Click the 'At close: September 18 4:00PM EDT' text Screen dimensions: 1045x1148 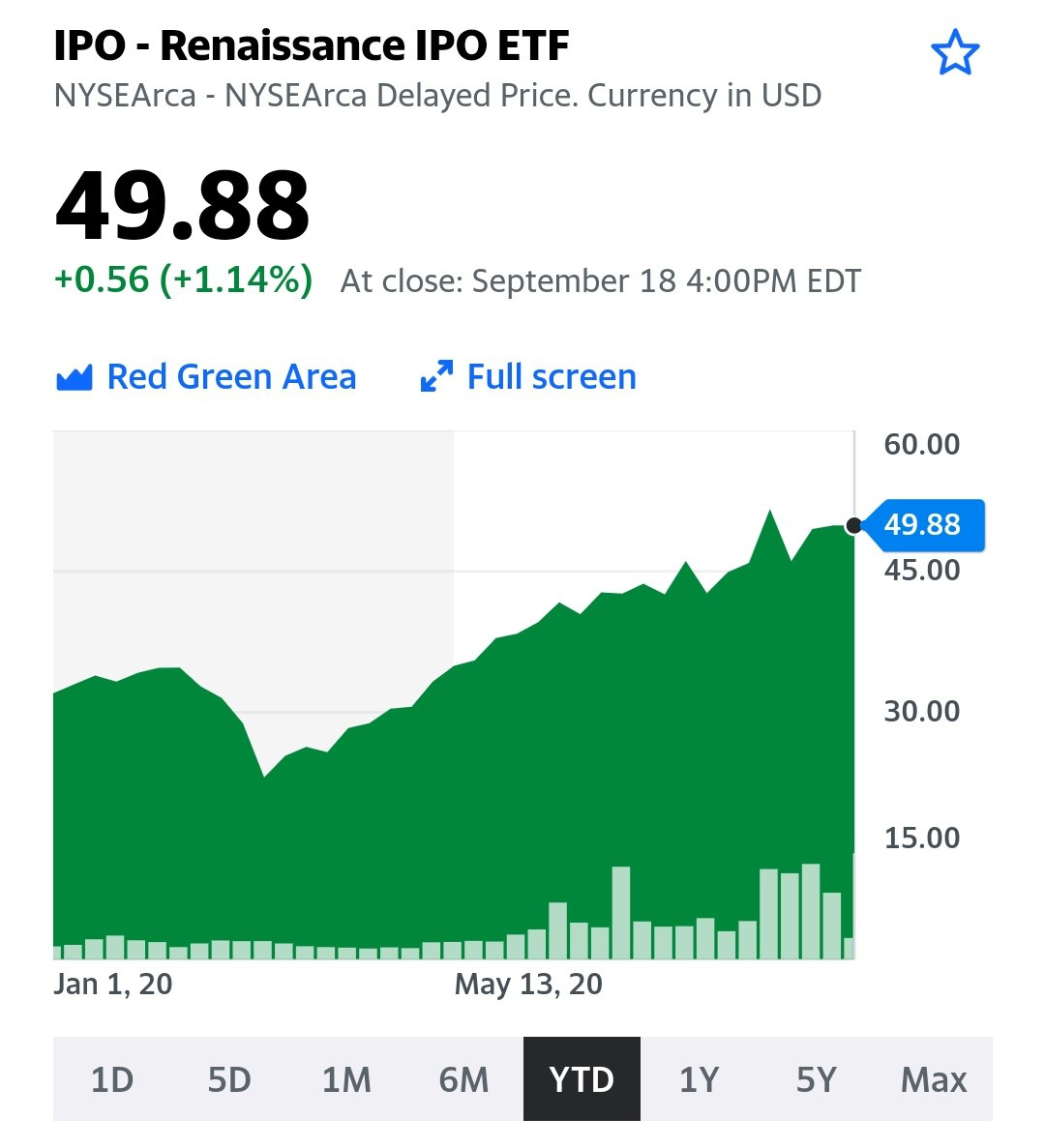601,281
